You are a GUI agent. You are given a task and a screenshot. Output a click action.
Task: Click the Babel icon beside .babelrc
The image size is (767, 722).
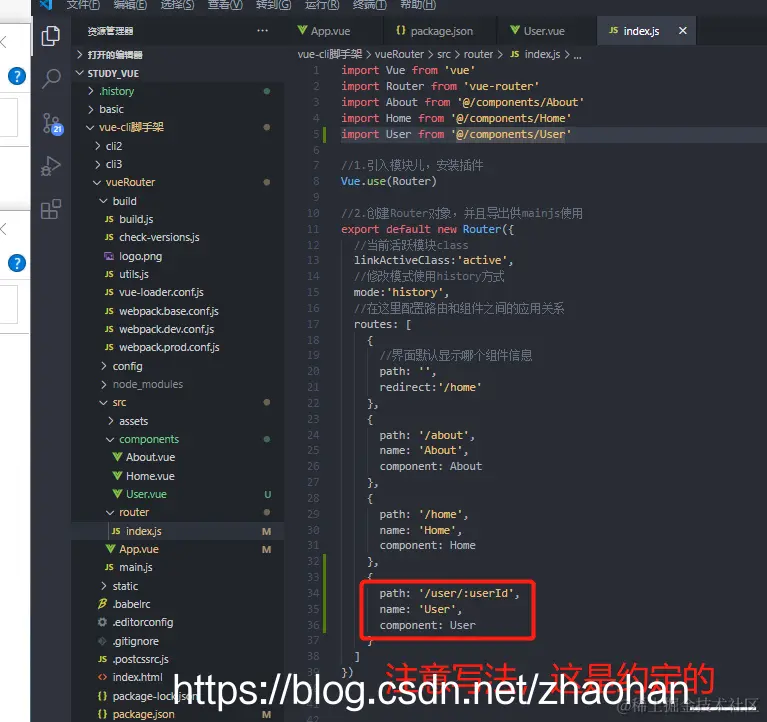click(x=102, y=604)
